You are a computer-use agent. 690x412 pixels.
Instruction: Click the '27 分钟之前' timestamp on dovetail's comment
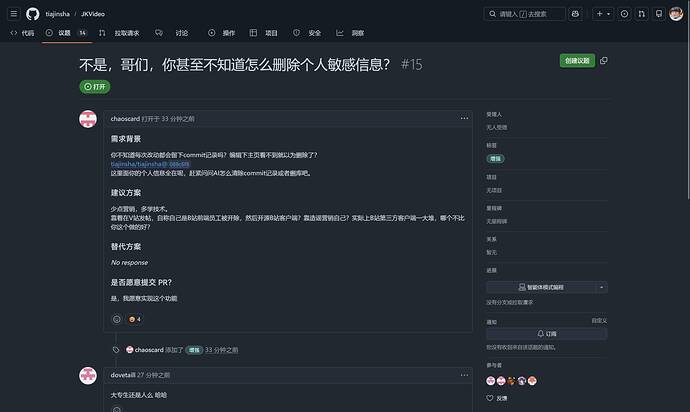pos(153,375)
